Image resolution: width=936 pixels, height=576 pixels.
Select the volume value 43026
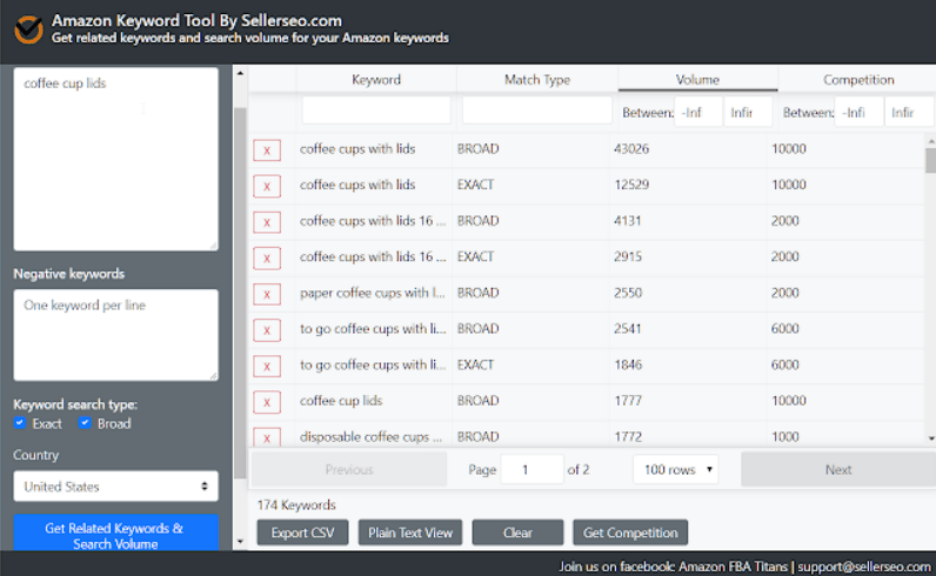631,149
